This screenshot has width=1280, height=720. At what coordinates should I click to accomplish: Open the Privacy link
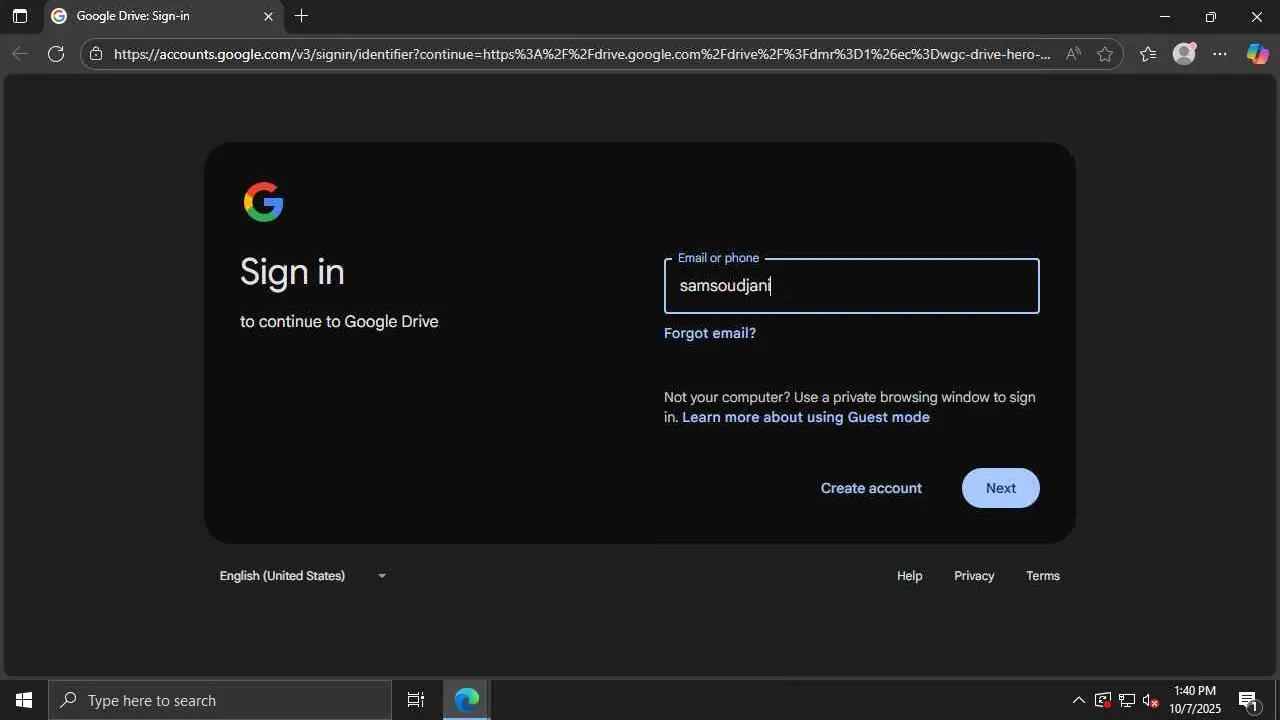pyautogui.click(x=974, y=576)
